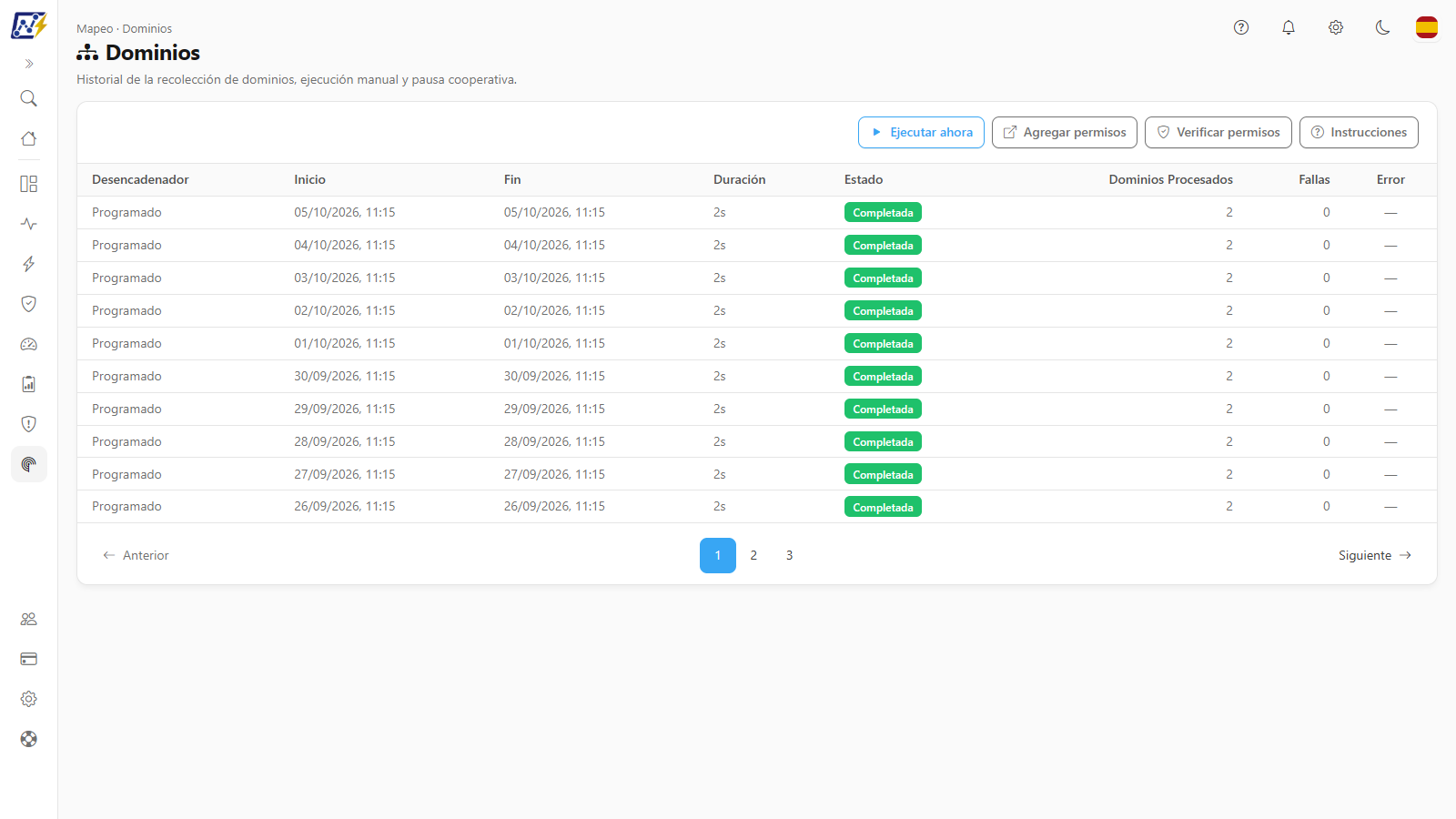This screenshot has height=819, width=1456.
Task: Go to the home icon
Action: coord(29,138)
